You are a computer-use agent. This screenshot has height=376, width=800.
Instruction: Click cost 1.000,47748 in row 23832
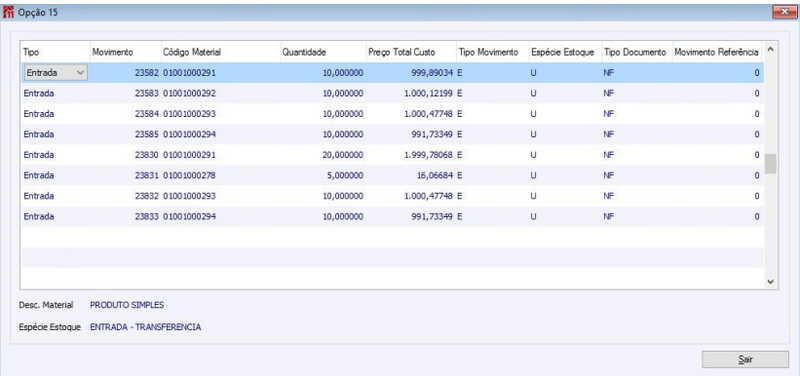[x=429, y=196]
